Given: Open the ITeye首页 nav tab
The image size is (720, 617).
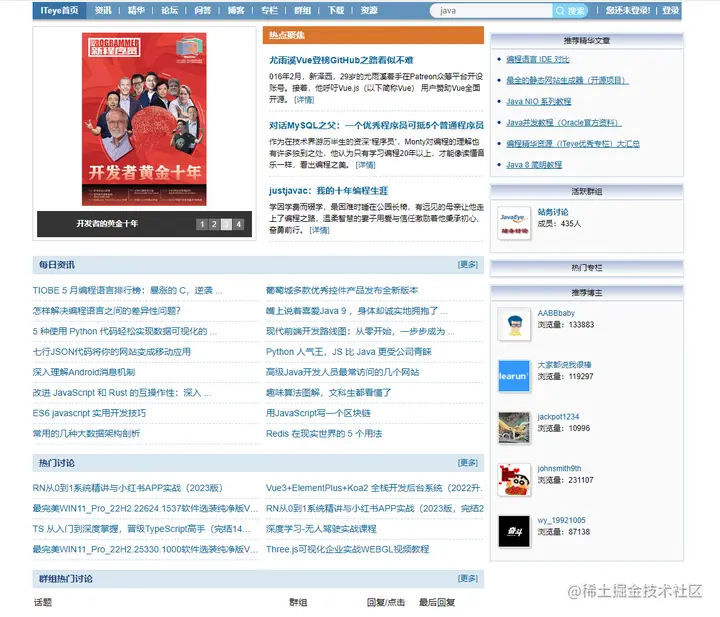Looking at the screenshot, I should click(x=59, y=10).
